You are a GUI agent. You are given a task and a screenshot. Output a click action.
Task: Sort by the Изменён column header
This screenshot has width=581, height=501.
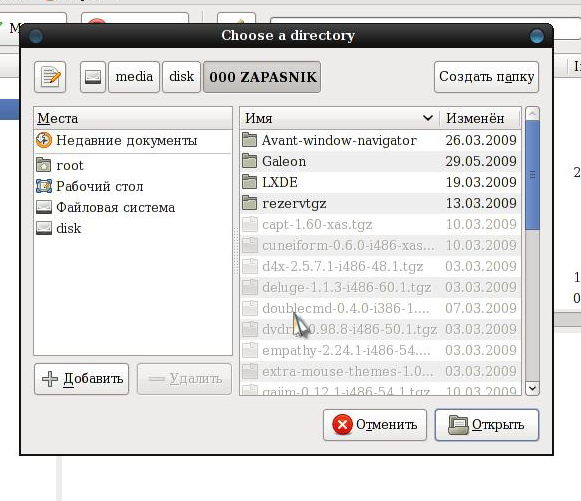[479, 119]
